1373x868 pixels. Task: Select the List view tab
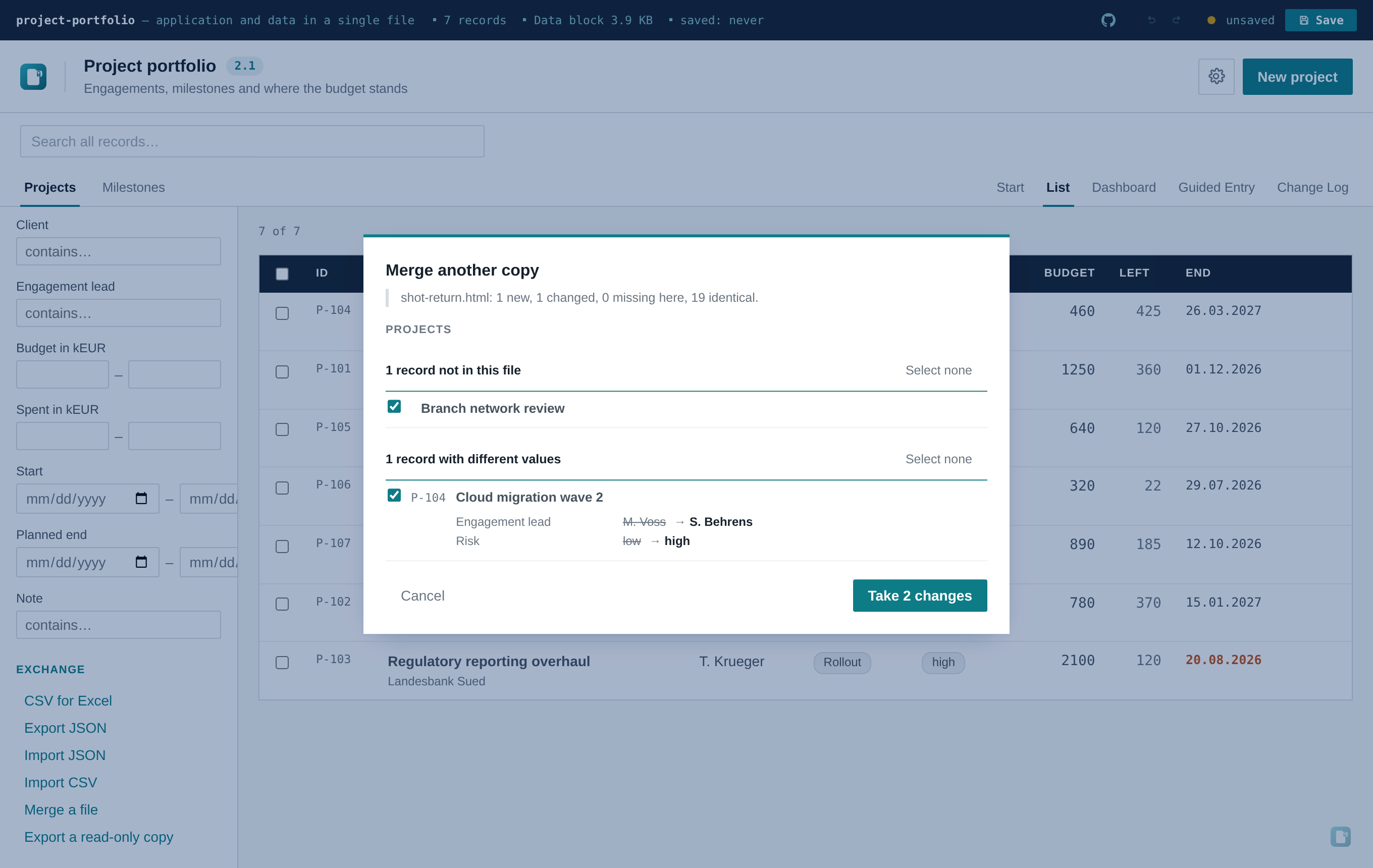1058,188
